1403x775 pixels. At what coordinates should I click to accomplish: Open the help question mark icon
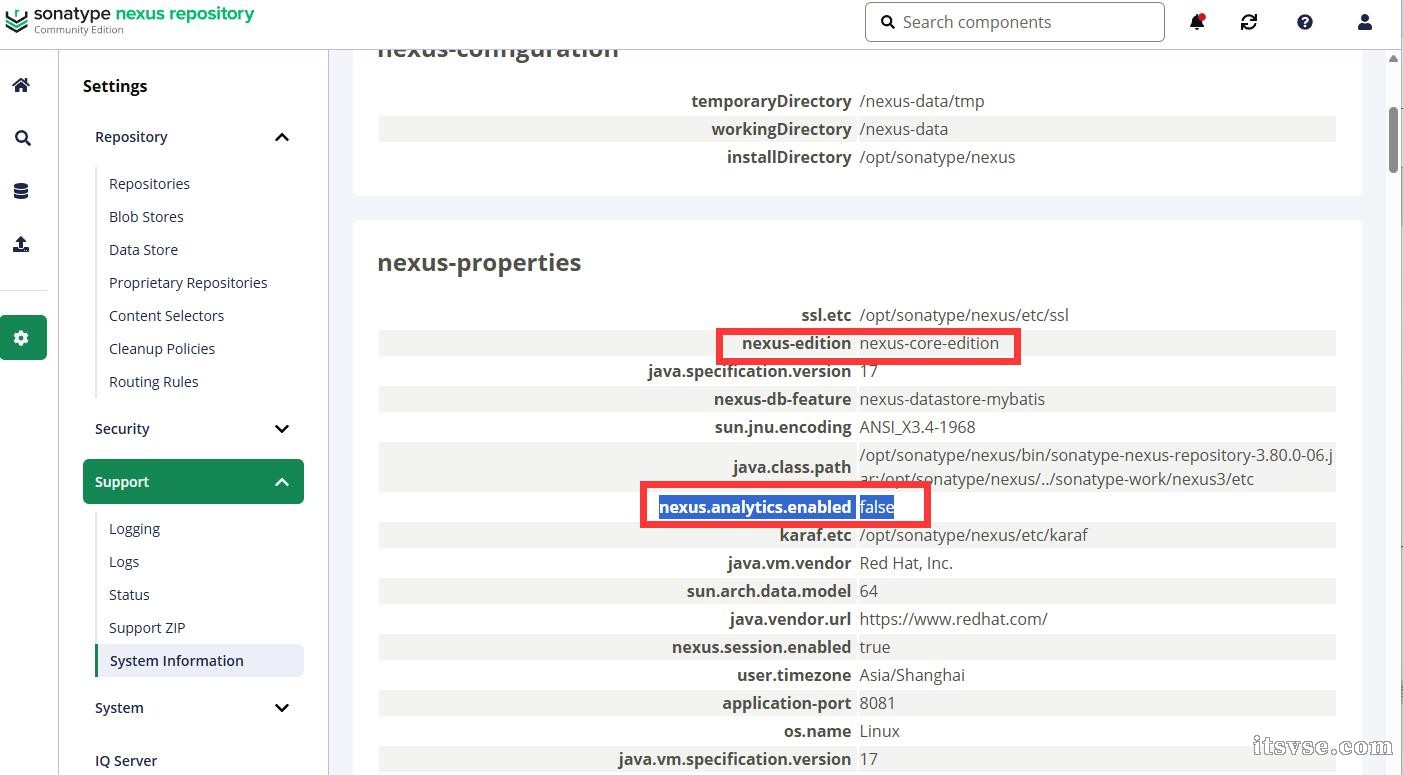pyautogui.click(x=1305, y=22)
